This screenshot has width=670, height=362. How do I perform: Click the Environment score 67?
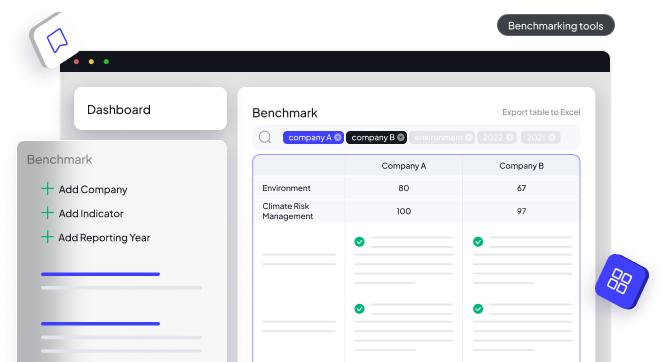pos(521,188)
